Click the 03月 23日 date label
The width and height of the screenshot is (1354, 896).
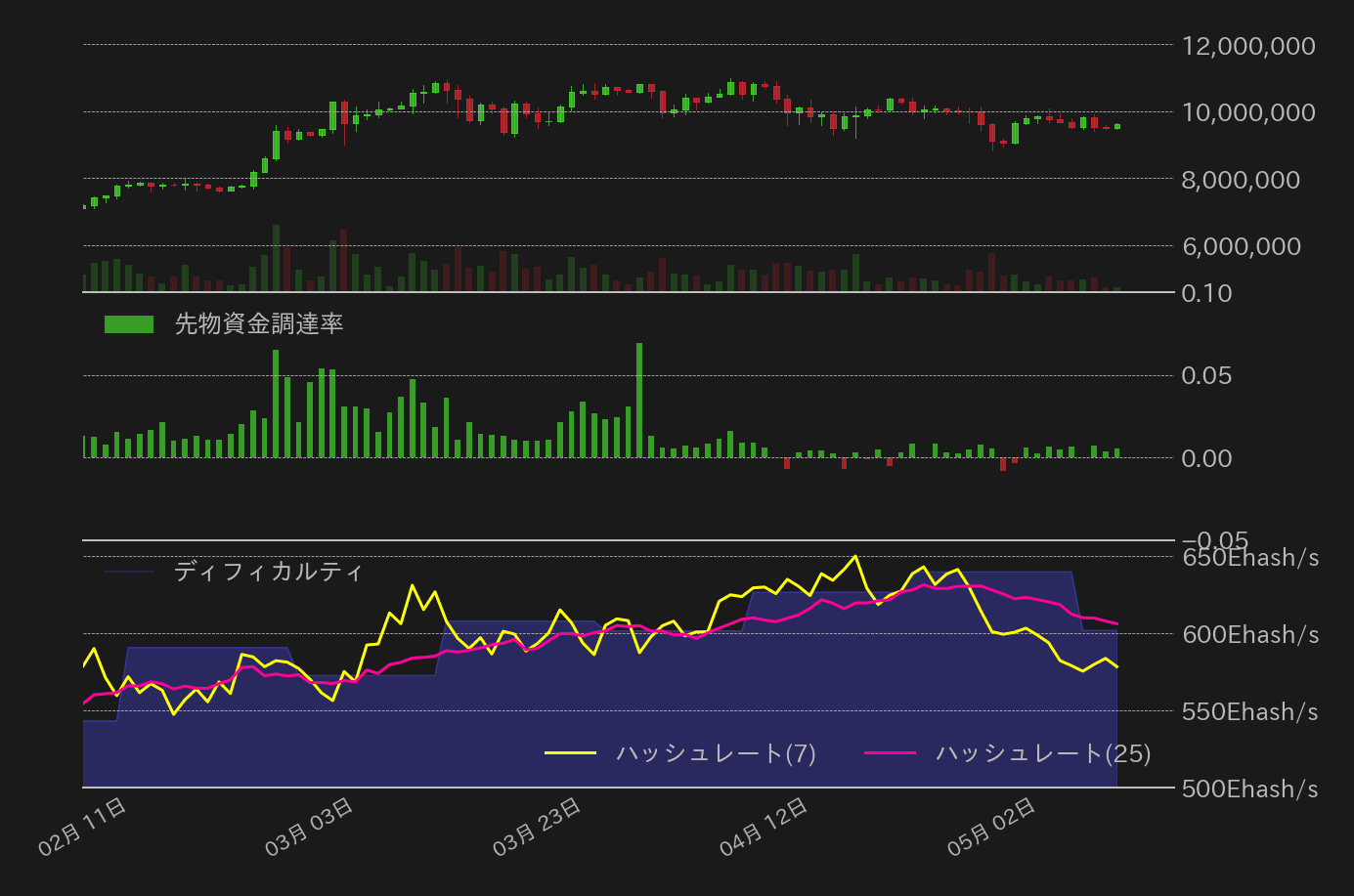(x=537, y=827)
